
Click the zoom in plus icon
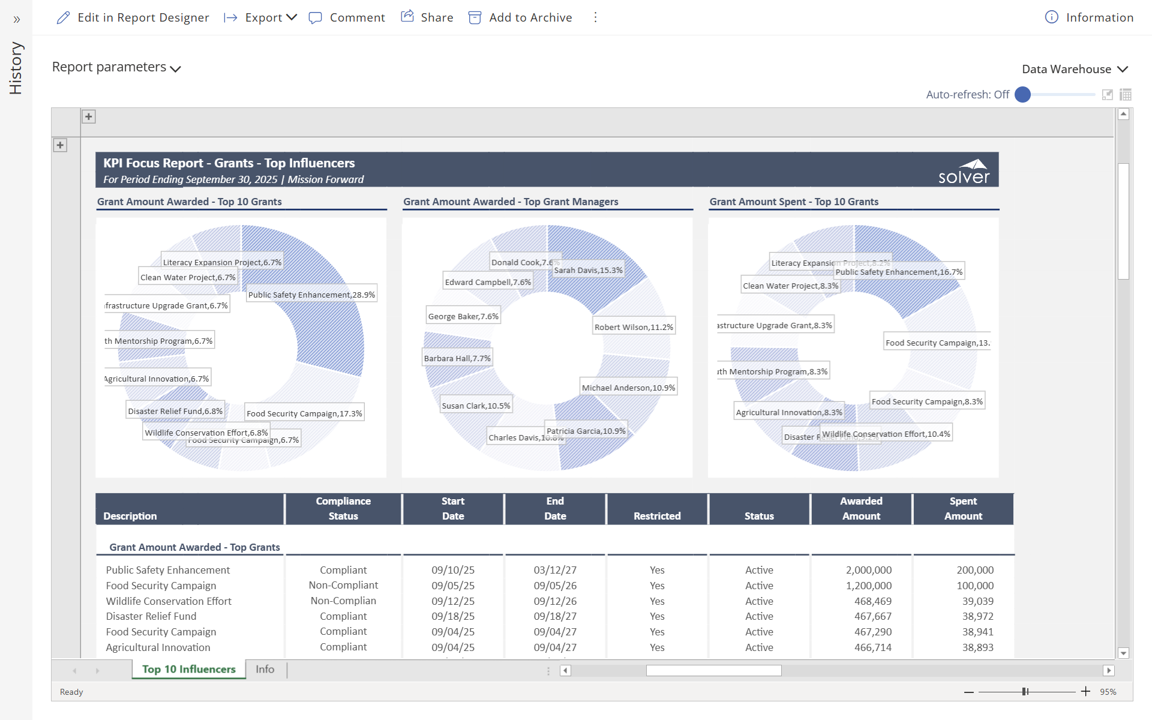[1086, 691]
